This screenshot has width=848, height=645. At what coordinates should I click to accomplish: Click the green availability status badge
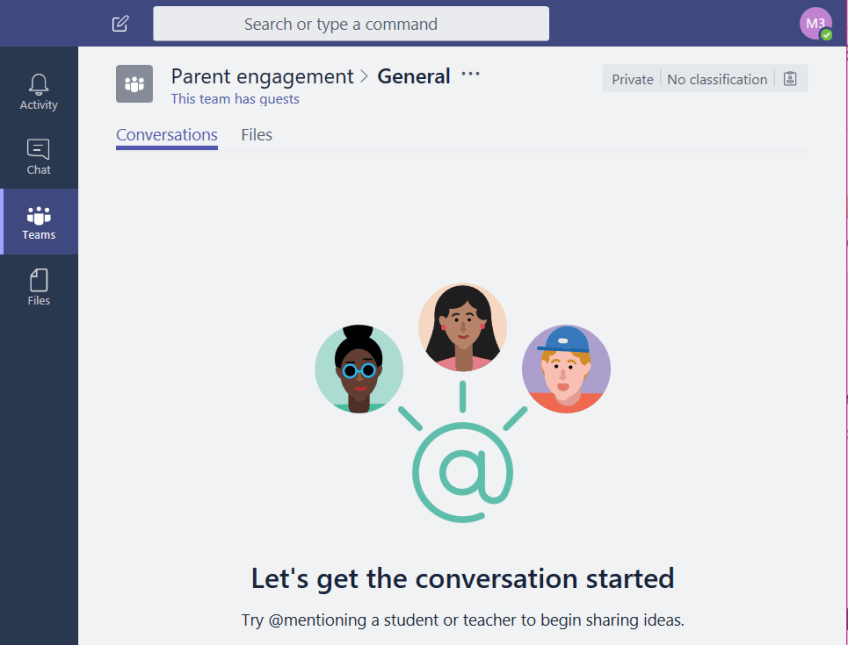click(826, 35)
